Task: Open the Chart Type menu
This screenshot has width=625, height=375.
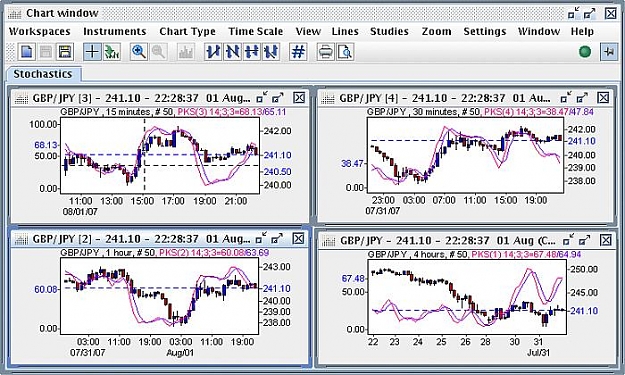Action: pyautogui.click(x=187, y=31)
